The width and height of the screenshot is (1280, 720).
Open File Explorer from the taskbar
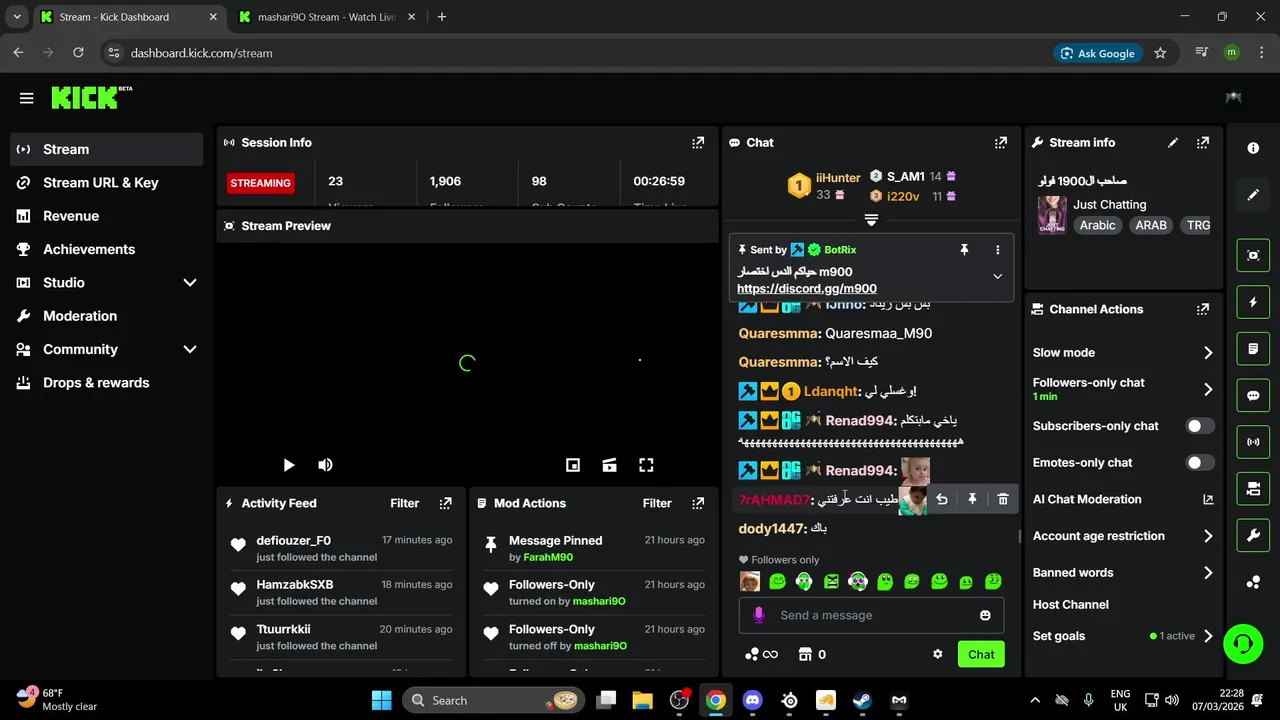pos(642,700)
